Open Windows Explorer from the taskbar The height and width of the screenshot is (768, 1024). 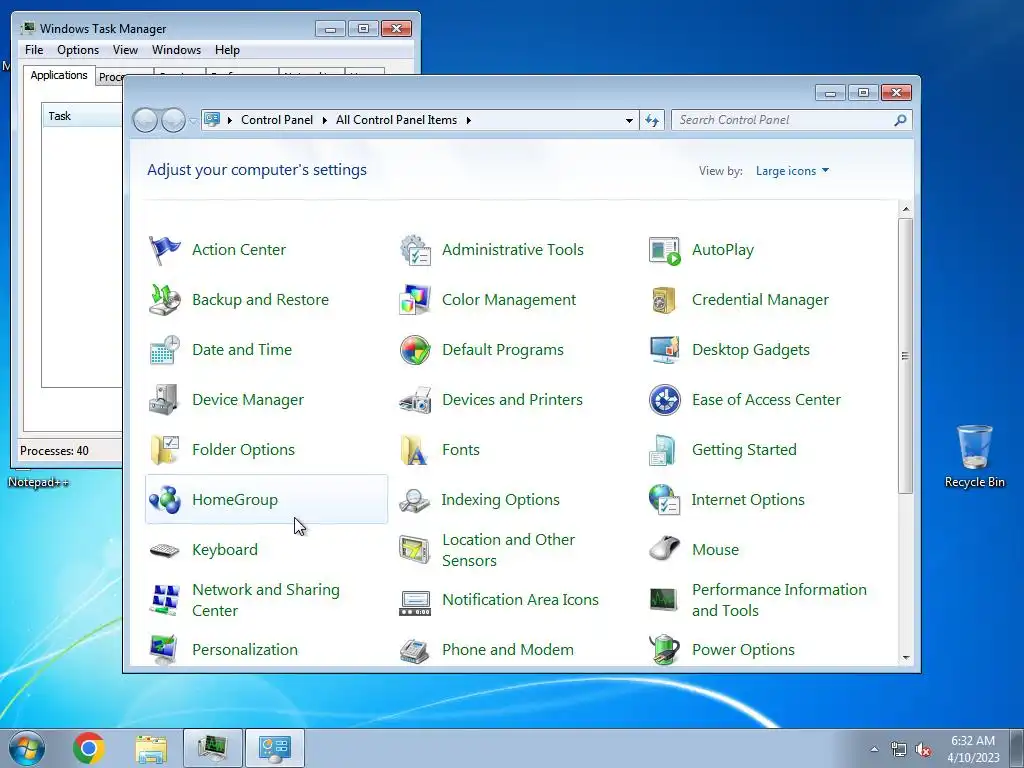[151, 748]
